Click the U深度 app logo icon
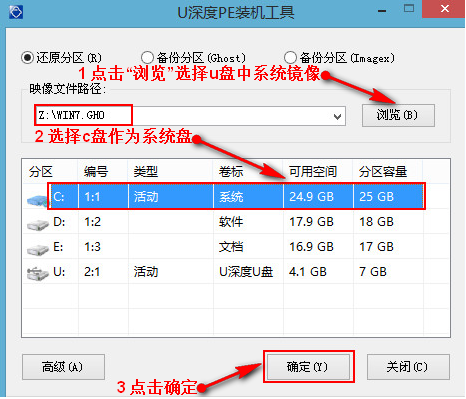Screen dimensions: 466x399 [x=16, y=12]
